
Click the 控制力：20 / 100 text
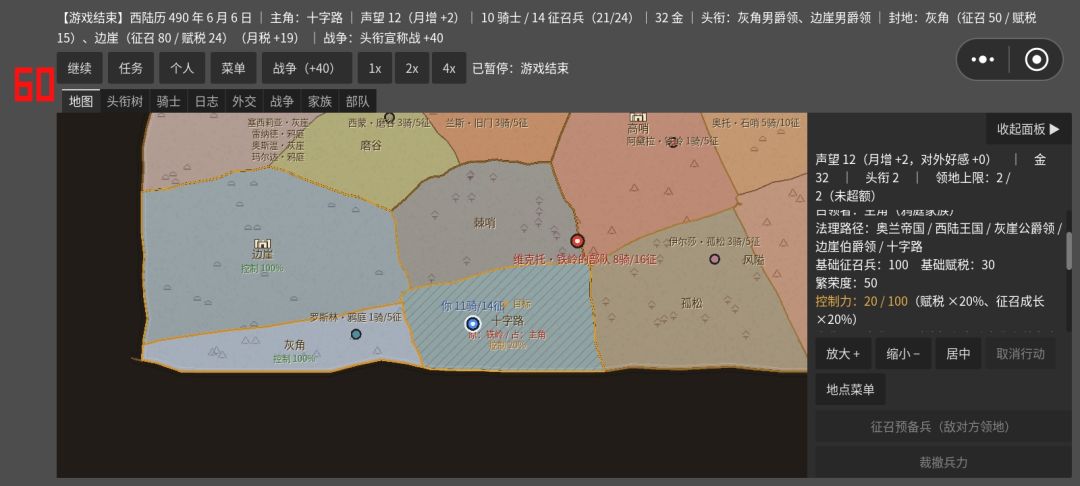coord(862,301)
